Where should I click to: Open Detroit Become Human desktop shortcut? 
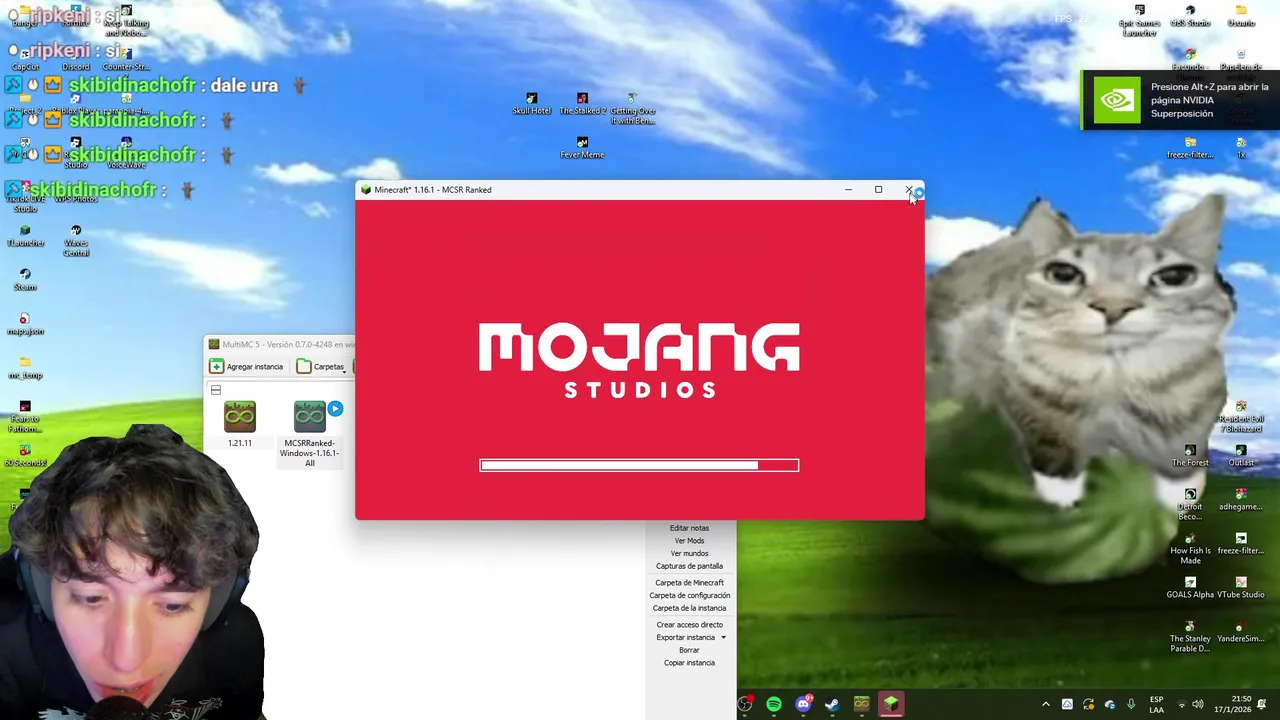point(1190,505)
